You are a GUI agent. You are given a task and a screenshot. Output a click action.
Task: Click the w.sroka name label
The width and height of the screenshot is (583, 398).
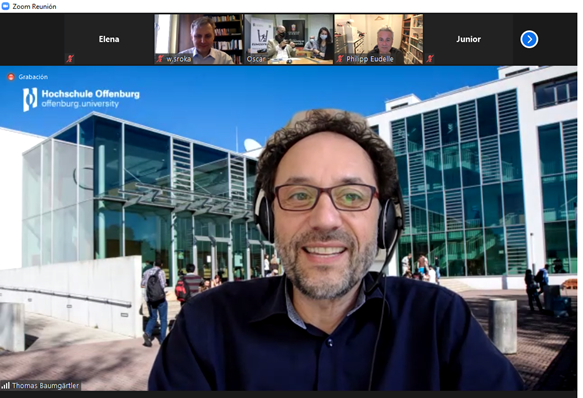(x=178, y=59)
